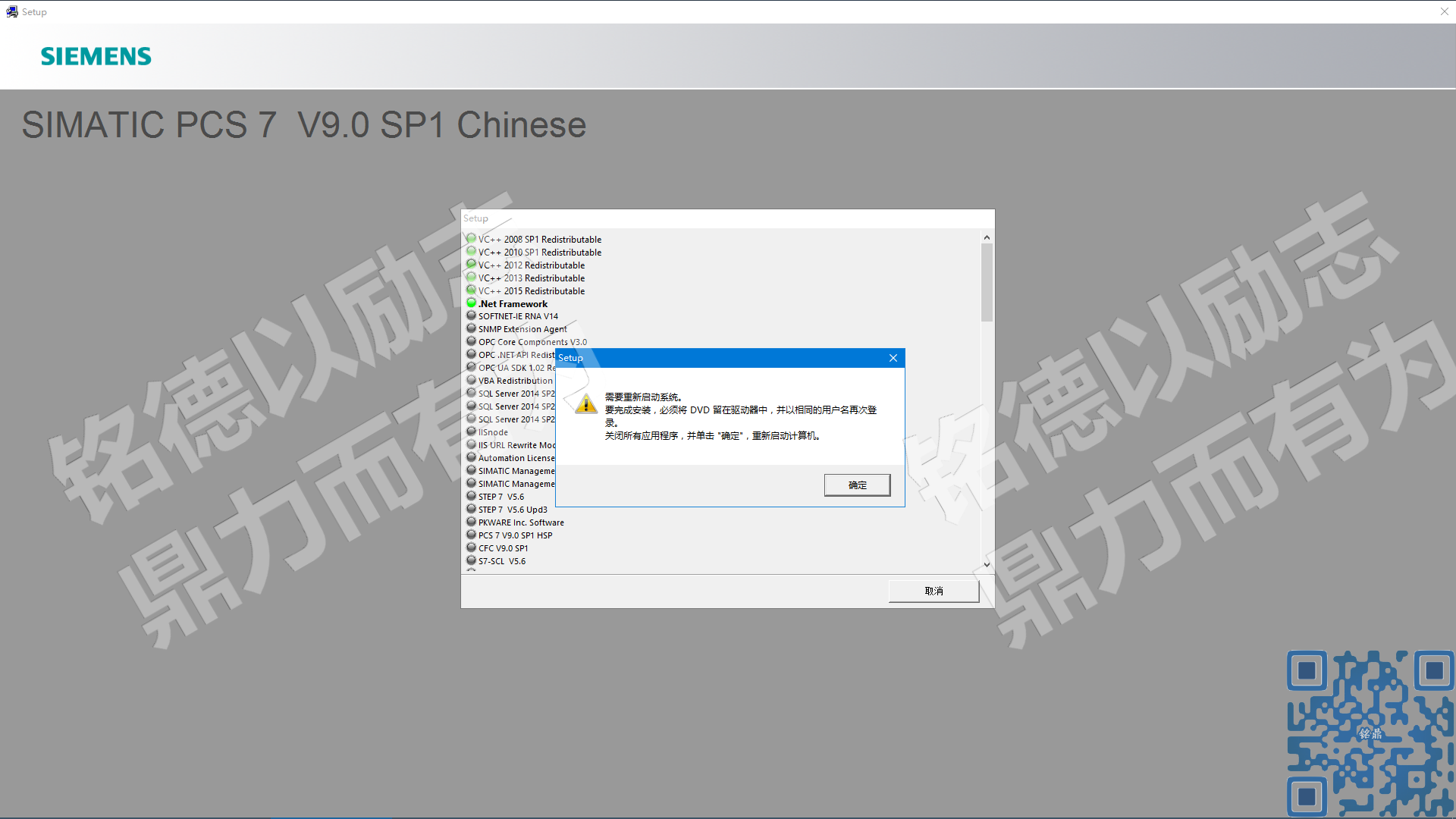Click the Siemens logo
The width and height of the screenshot is (1456, 819).
(96, 56)
